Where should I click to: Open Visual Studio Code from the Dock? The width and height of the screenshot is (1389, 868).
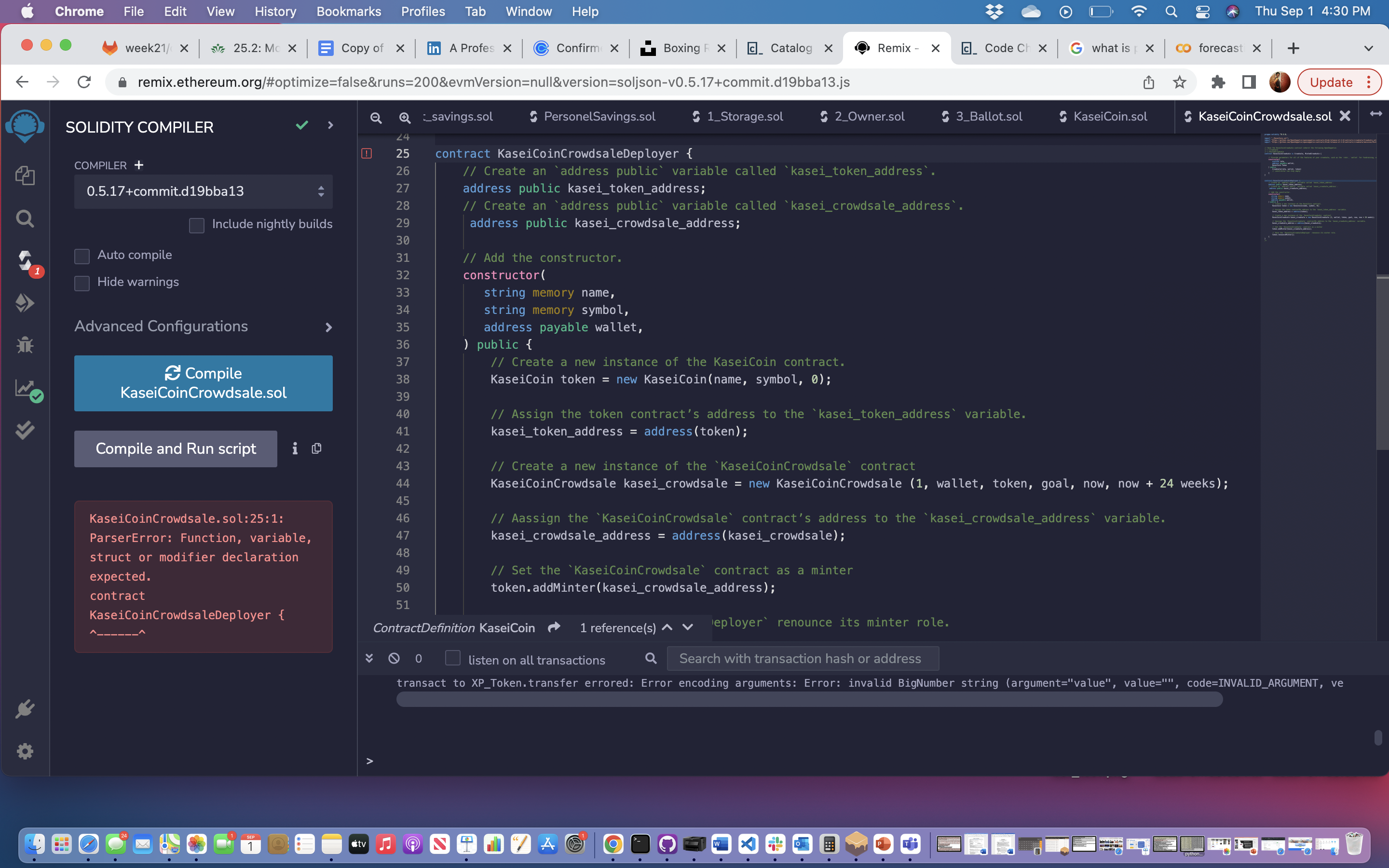tap(748, 844)
